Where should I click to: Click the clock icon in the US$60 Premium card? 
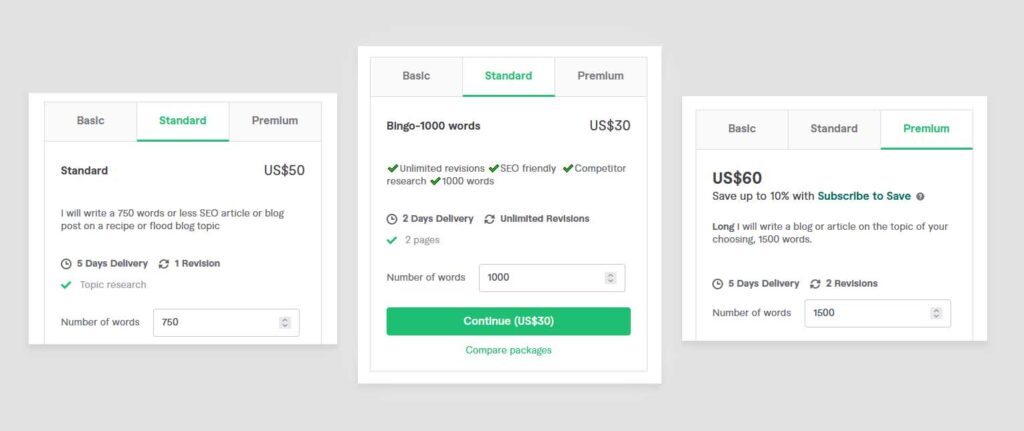click(x=717, y=283)
